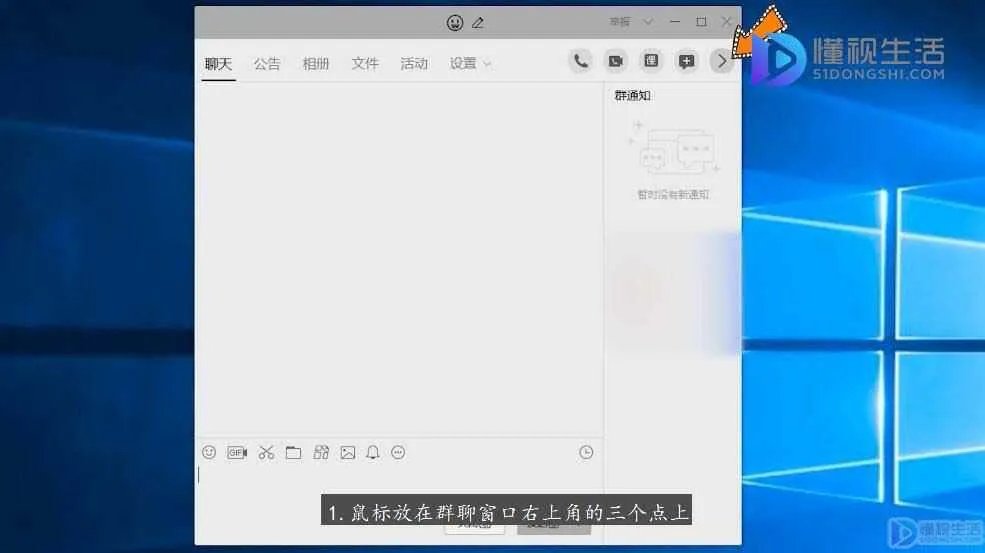Click the send picture icon
Image resolution: width=985 pixels, height=553 pixels.
347,452
